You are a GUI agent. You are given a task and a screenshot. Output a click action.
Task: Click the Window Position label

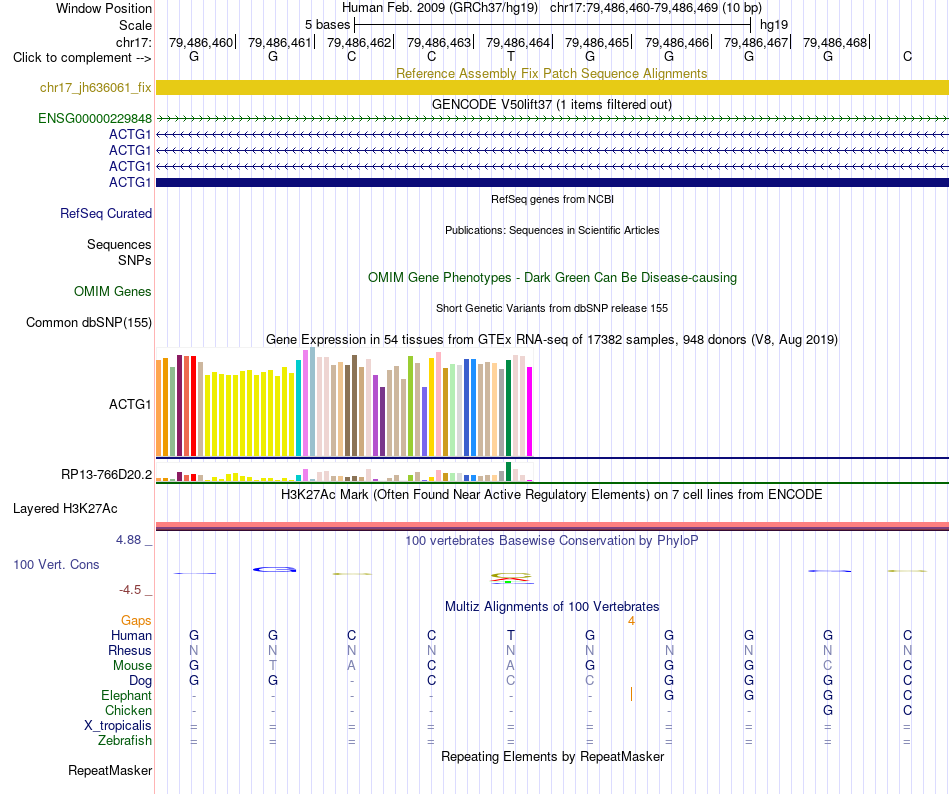104,8
